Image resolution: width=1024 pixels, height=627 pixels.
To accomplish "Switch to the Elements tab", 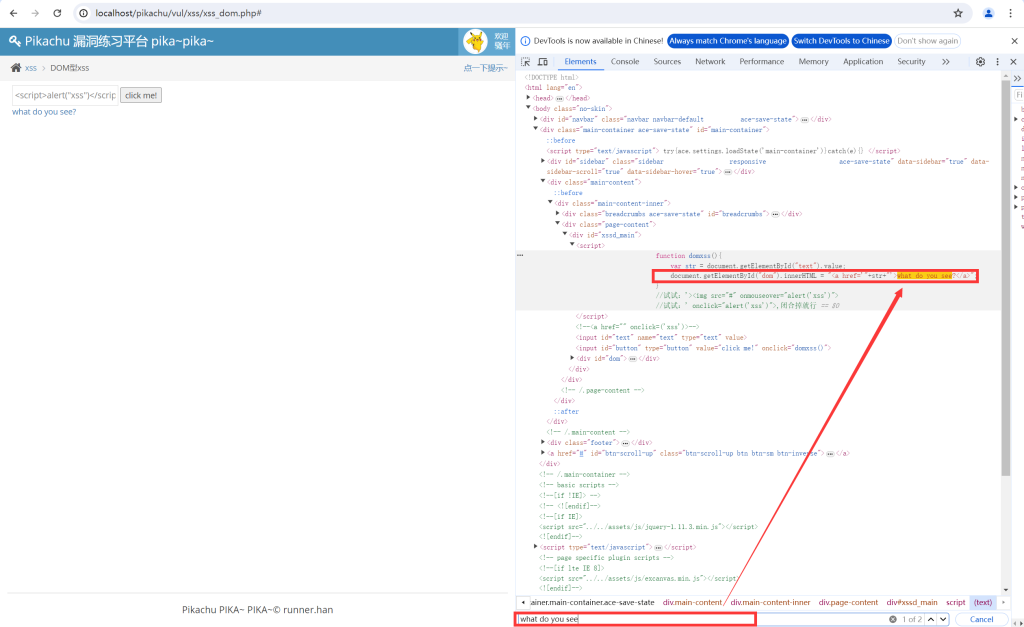I will coord(580,61).
